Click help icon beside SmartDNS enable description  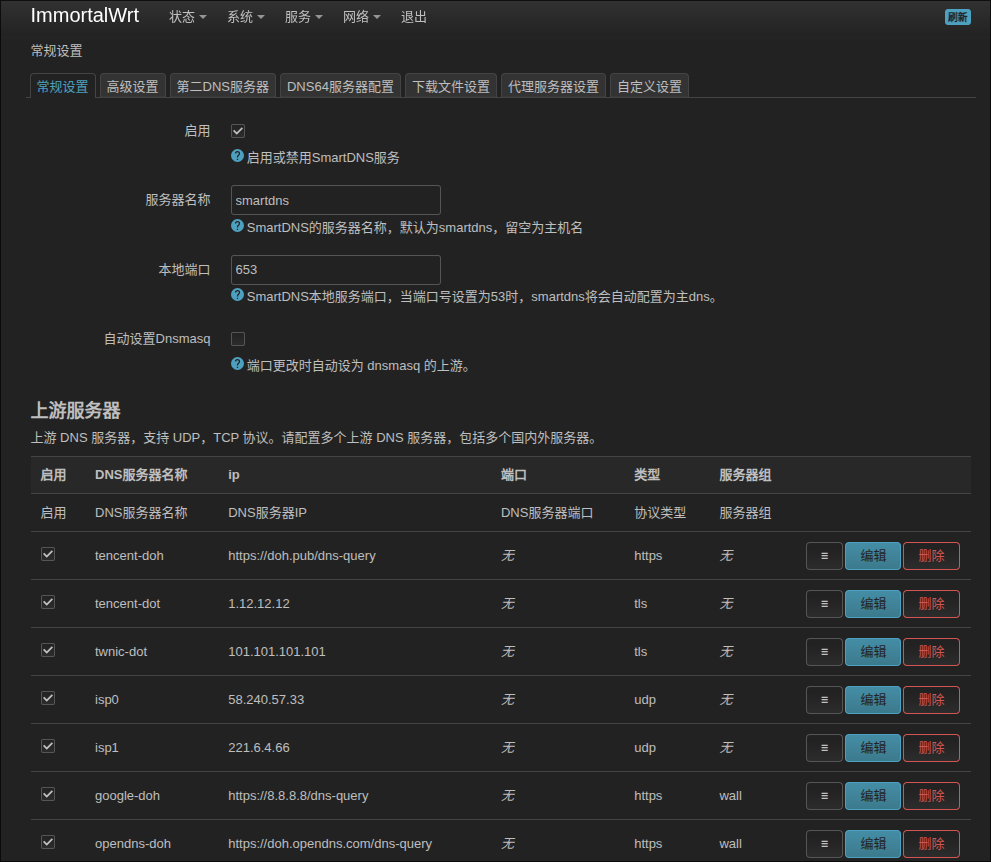(x=237, y=157)
